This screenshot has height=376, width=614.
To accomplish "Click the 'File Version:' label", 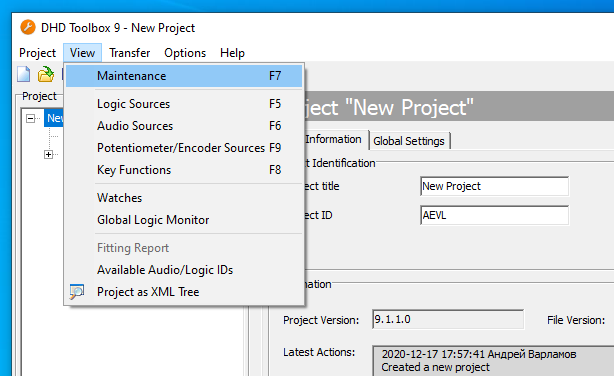I will pos(576,320).
